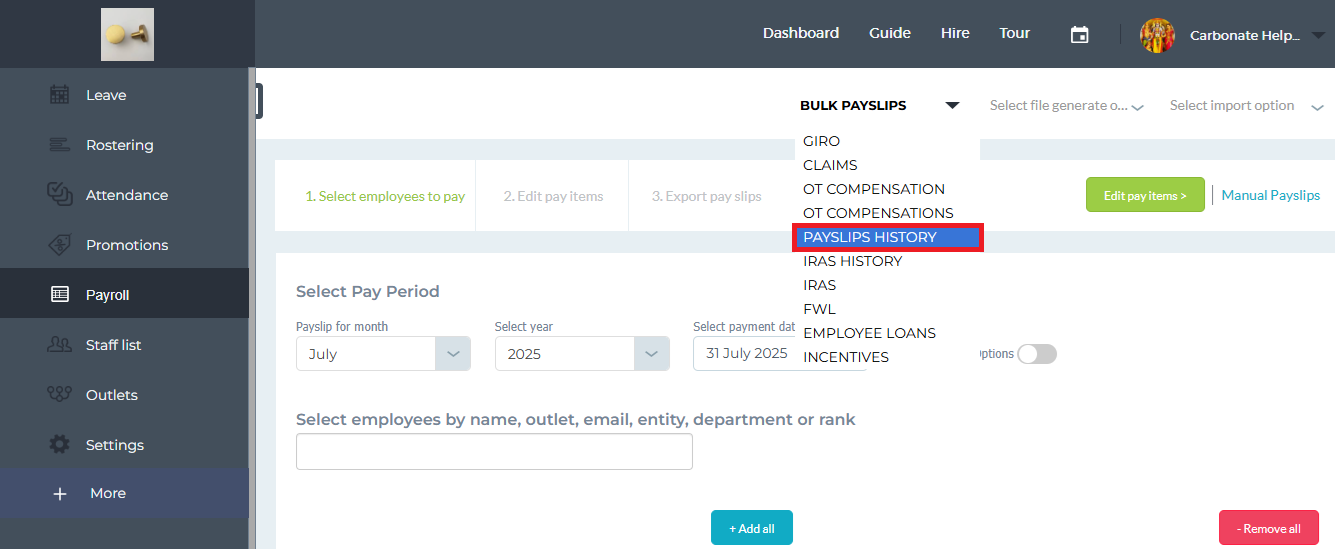The height and width of the screenshot is (549, 1335).
Task: Click the Outlets icon in sidebar
Action: (60, 394)
